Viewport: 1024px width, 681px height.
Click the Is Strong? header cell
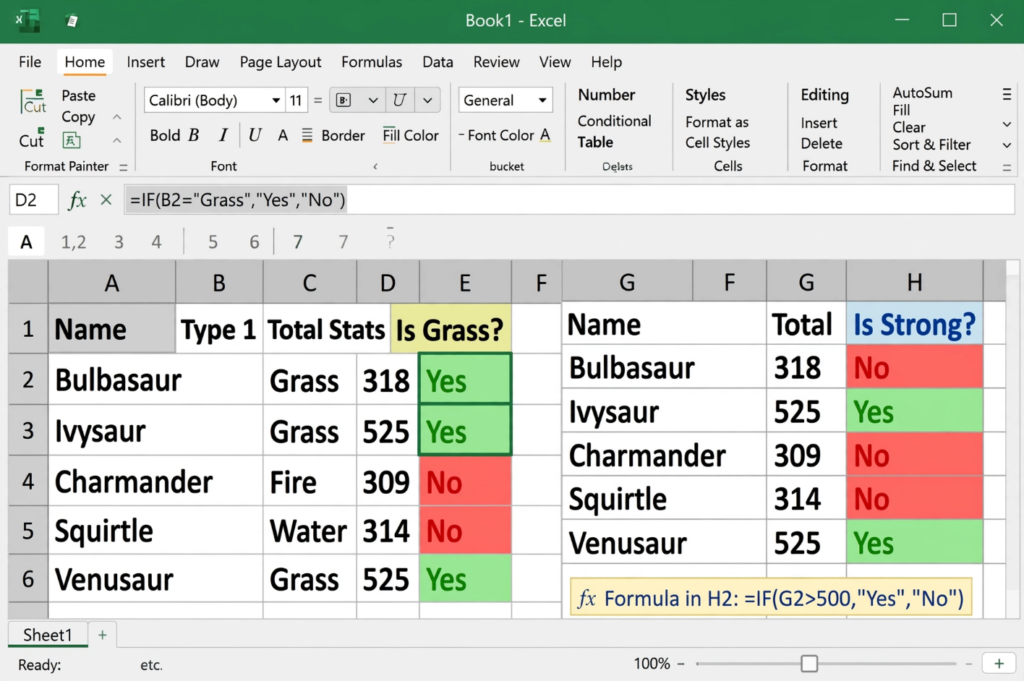(x=914, y=325)
